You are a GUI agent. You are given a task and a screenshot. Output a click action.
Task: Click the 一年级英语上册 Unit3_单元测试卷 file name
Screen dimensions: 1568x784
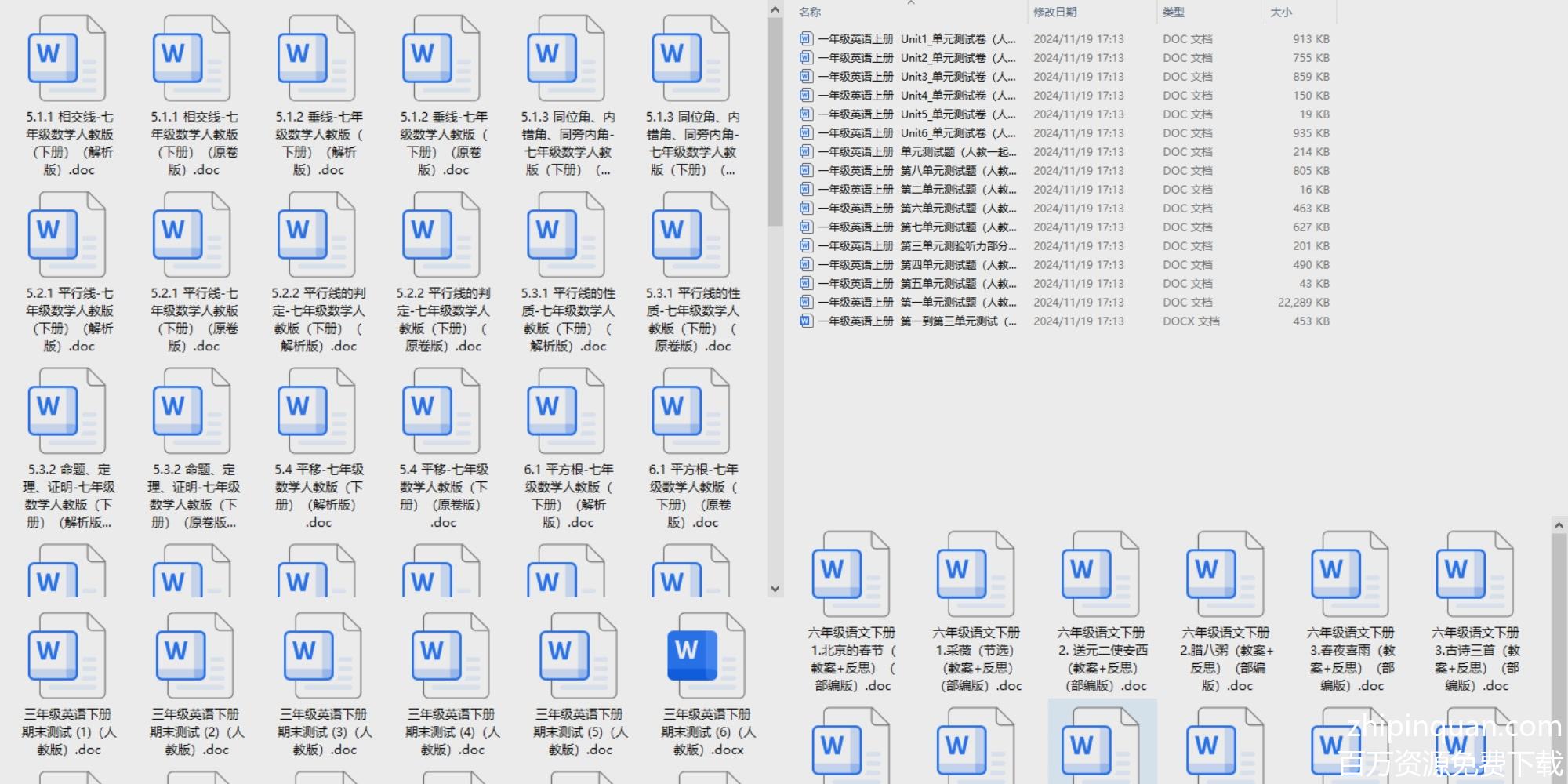click(916, 77)
